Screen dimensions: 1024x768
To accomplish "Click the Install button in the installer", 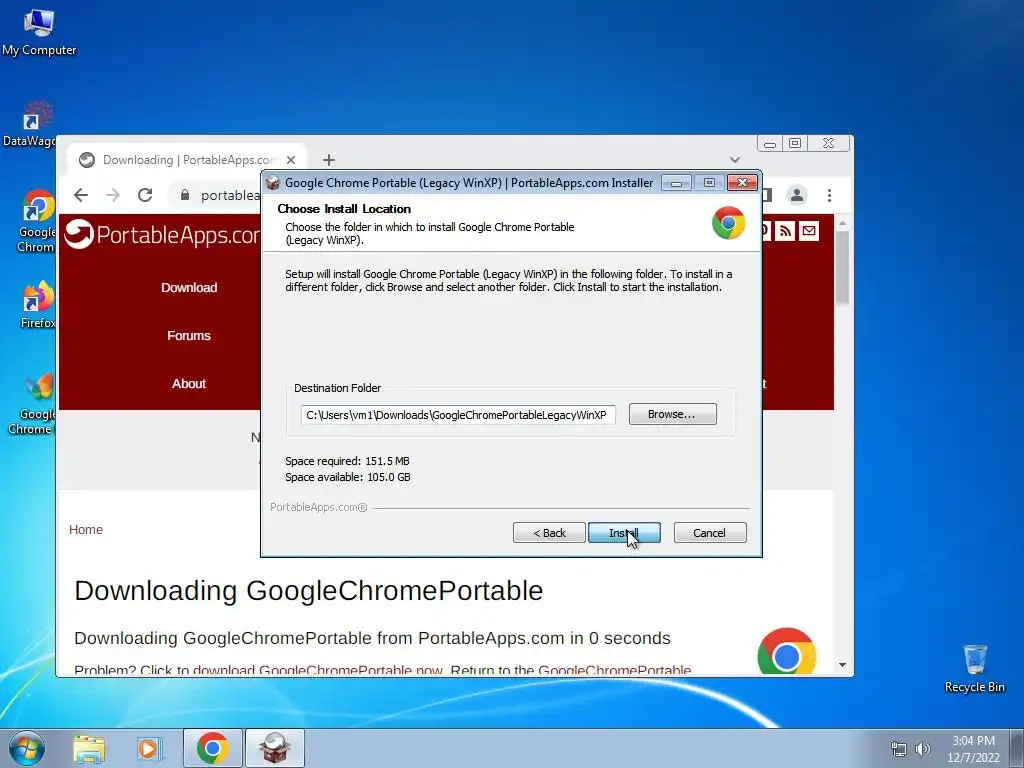I will pos(624,533).
